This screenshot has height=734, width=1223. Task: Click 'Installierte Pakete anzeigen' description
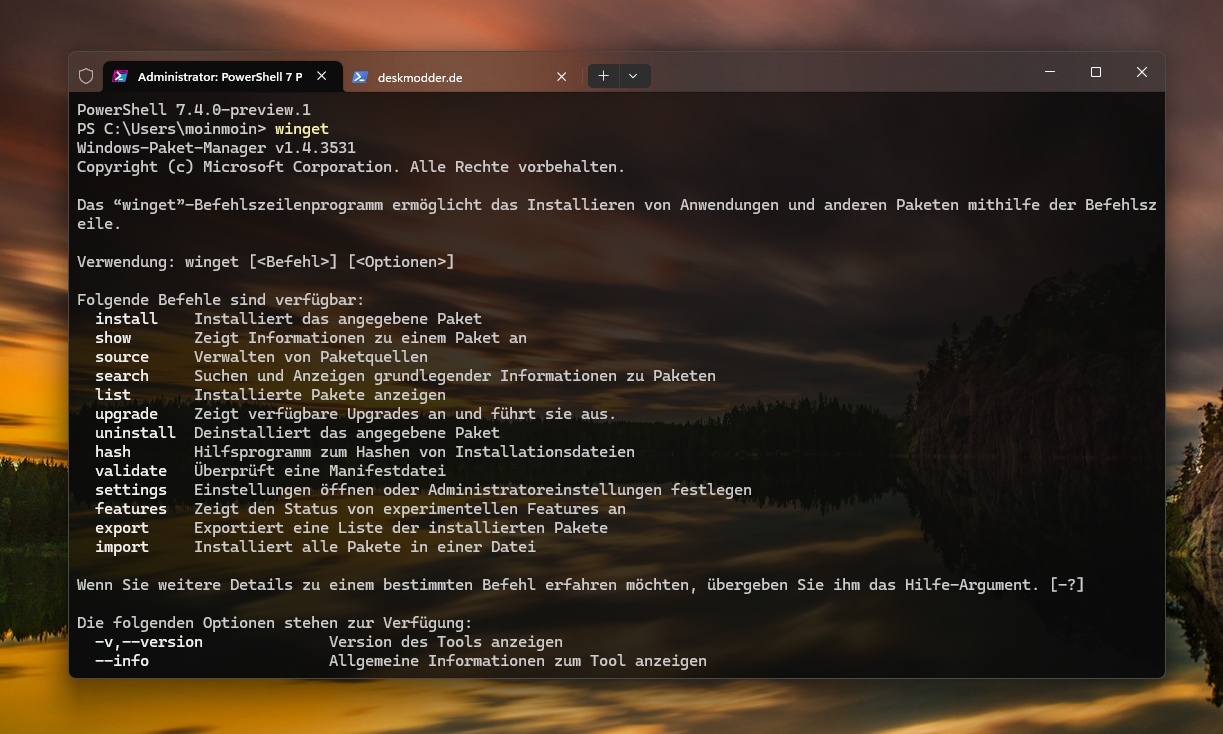point(320,395)
